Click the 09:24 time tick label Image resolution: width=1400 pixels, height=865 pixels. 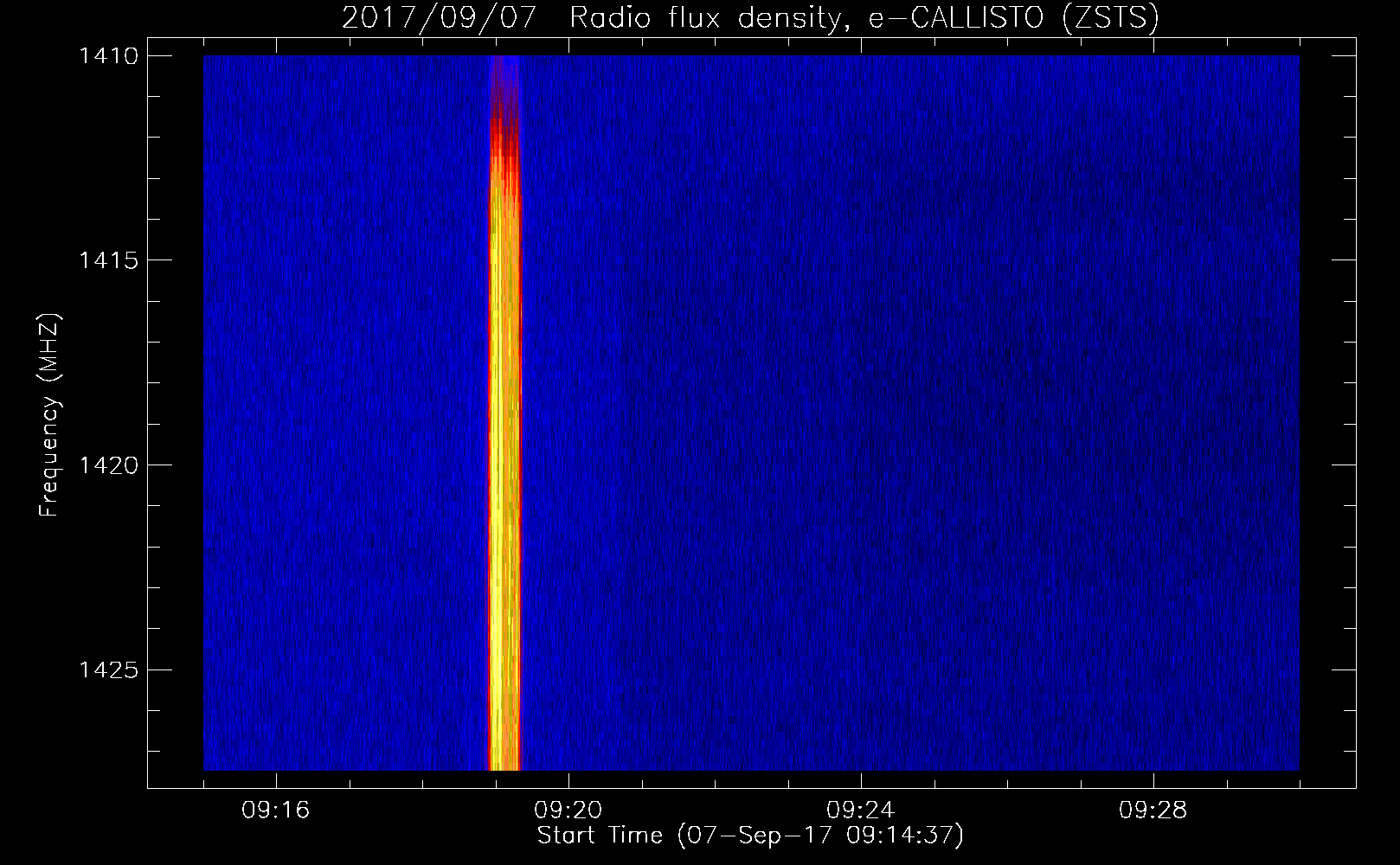coord(861,811)
